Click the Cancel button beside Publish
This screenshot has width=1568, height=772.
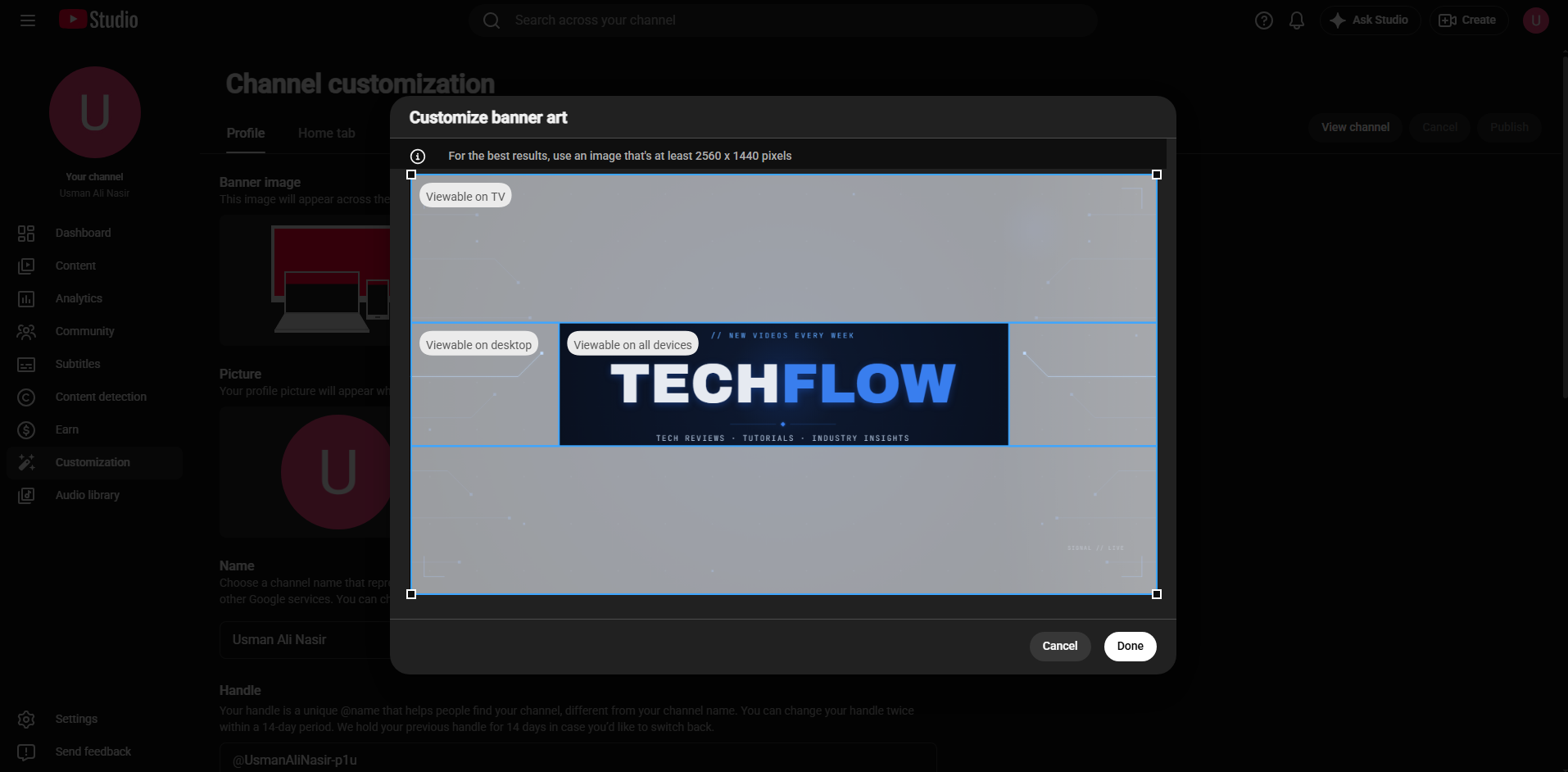coord(1440,128)
